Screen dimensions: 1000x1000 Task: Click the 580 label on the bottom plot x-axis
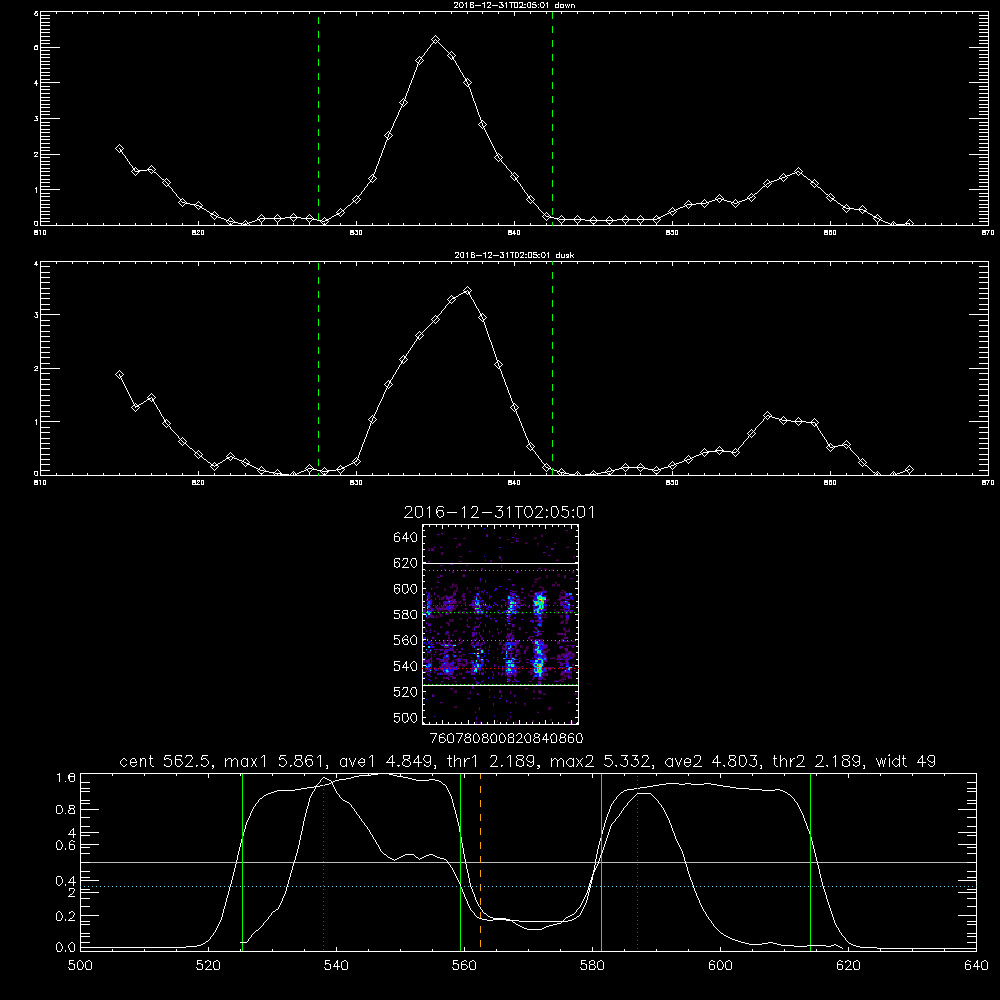(x=592, y=966)
